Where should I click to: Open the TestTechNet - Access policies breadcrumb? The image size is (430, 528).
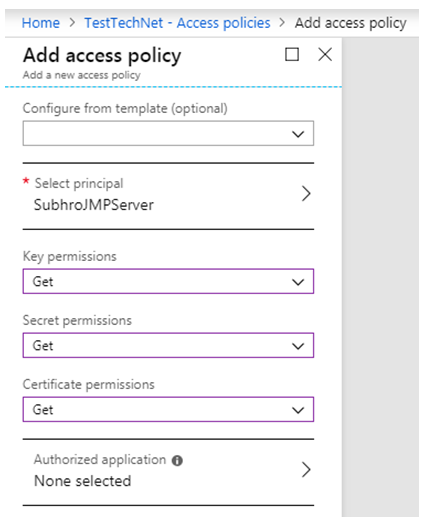click(x=177, y=23)
